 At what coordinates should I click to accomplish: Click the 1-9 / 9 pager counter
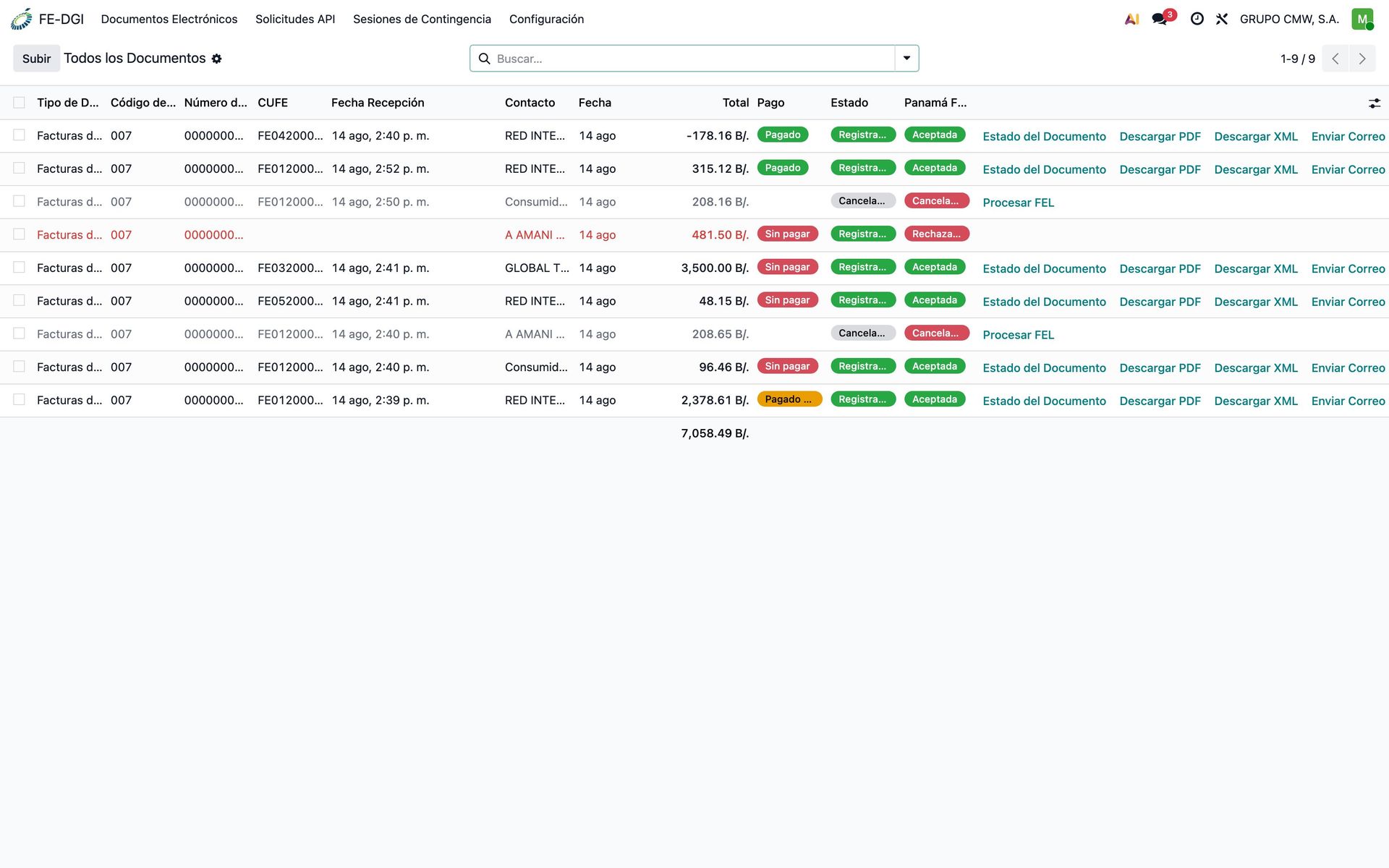[1298, 59]
